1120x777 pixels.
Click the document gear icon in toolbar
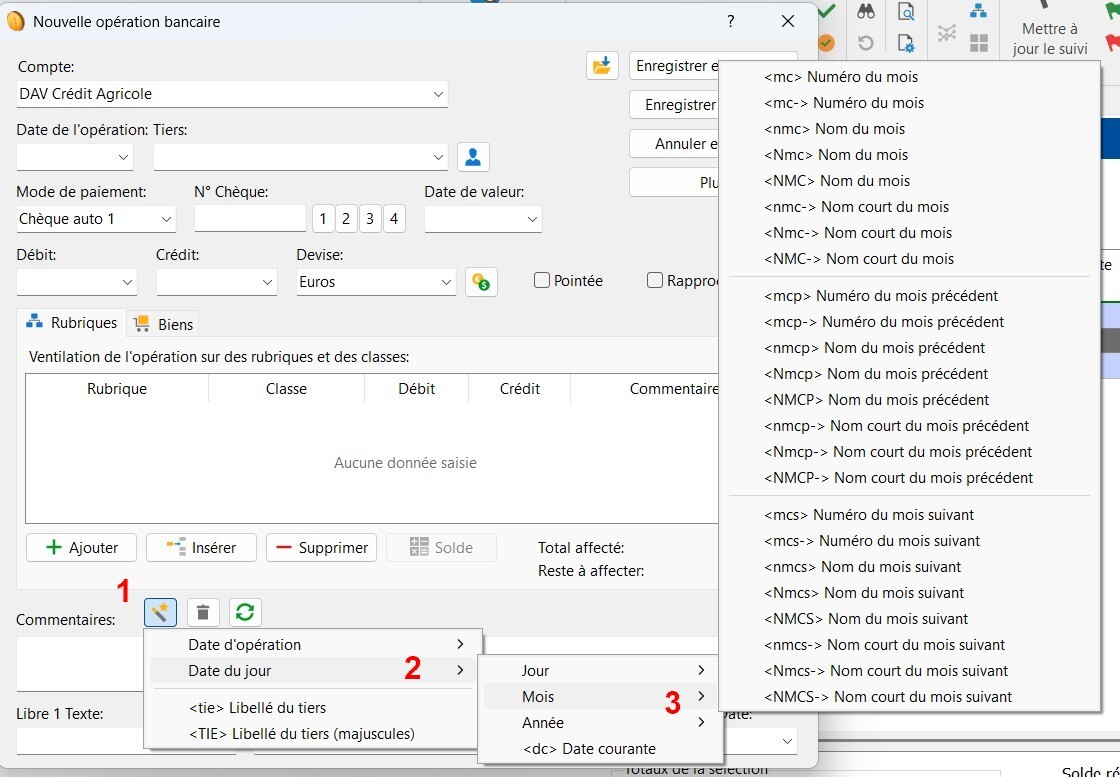tap(906, 43)
